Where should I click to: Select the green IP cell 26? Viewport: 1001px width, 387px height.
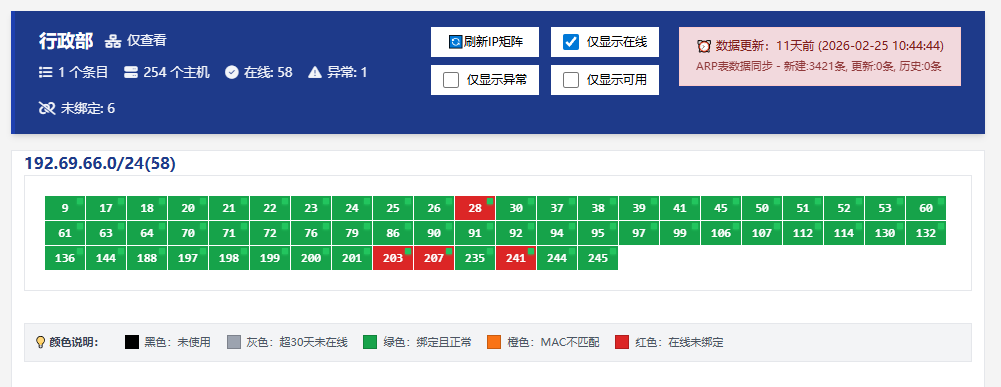[434, 208]
